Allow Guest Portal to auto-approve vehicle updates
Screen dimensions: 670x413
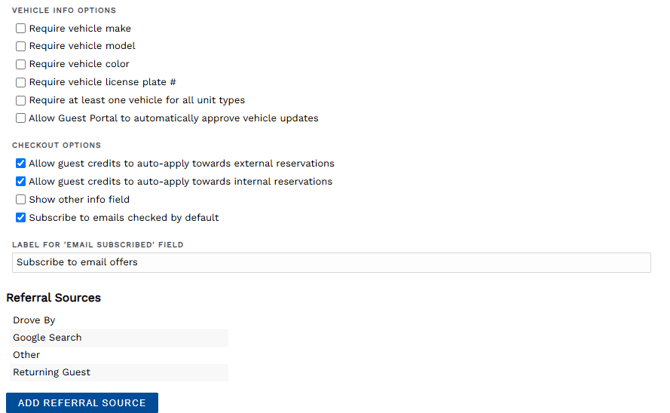21,118
